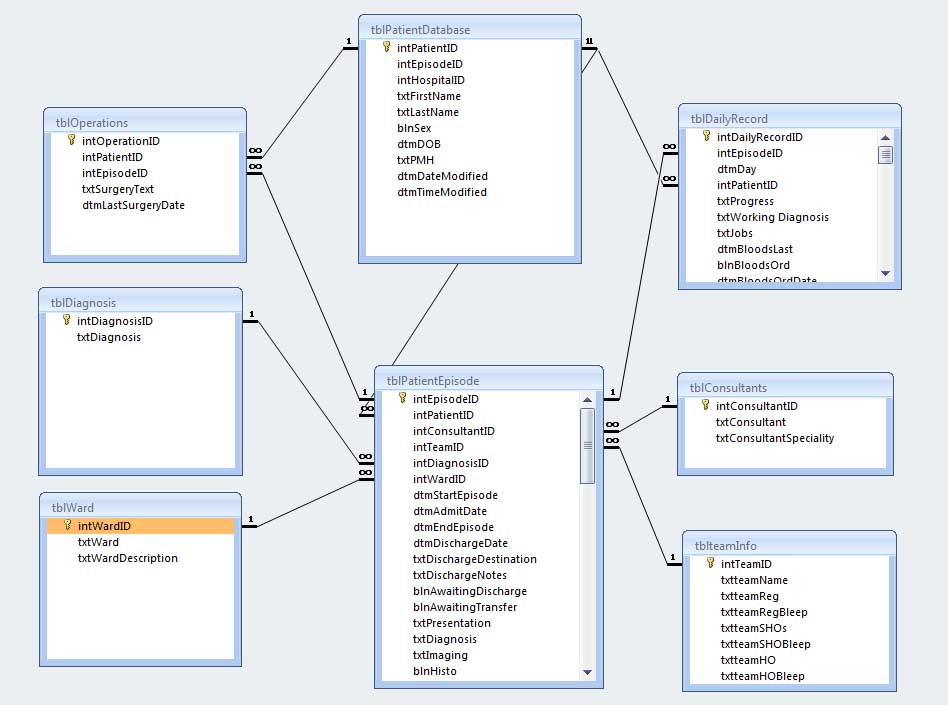Click the primary key icon beside intPatientID in tblPatientDatabase

[386, 47]
